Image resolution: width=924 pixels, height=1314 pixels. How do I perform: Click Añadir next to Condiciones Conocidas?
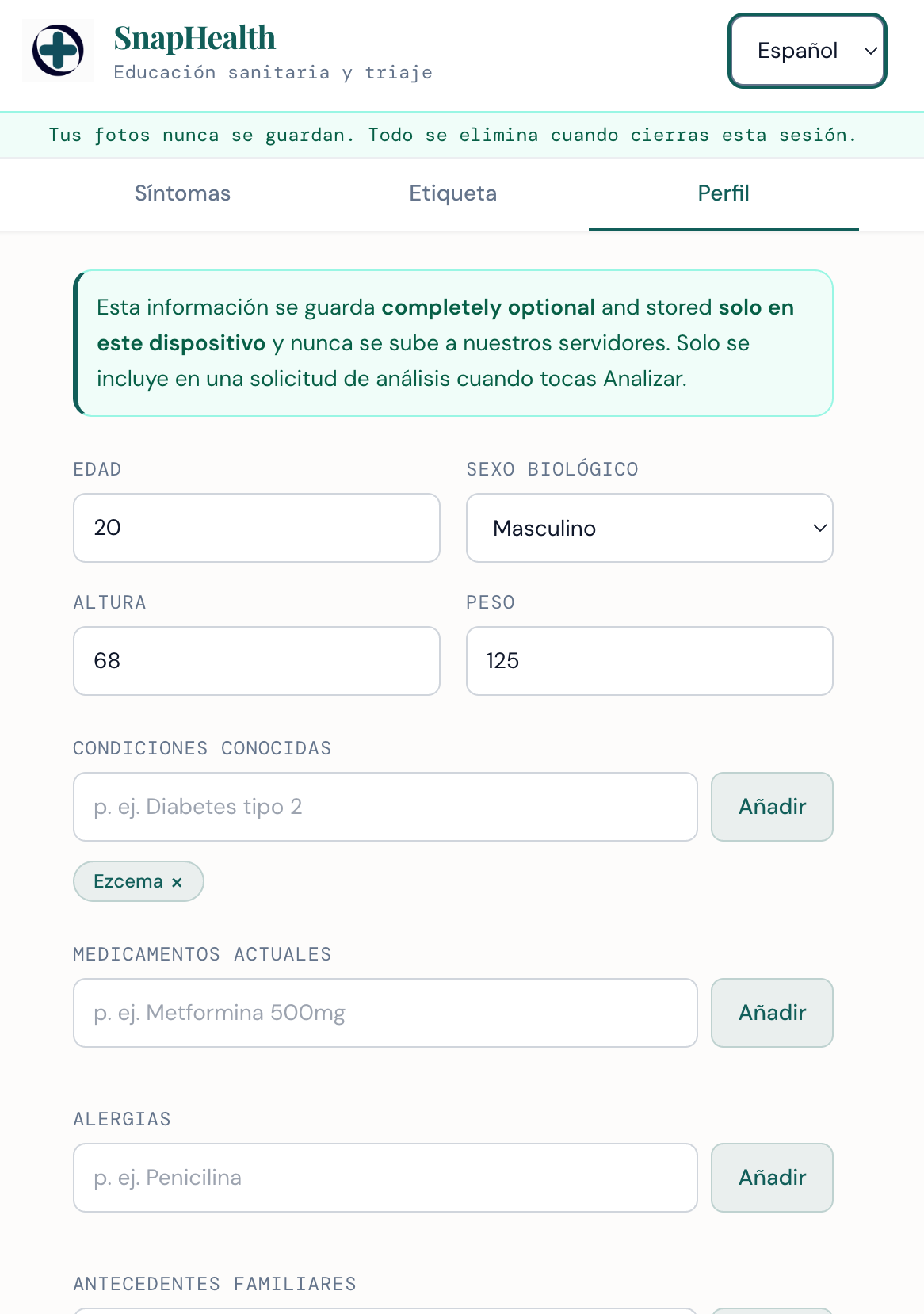click(x=772, y=807)
